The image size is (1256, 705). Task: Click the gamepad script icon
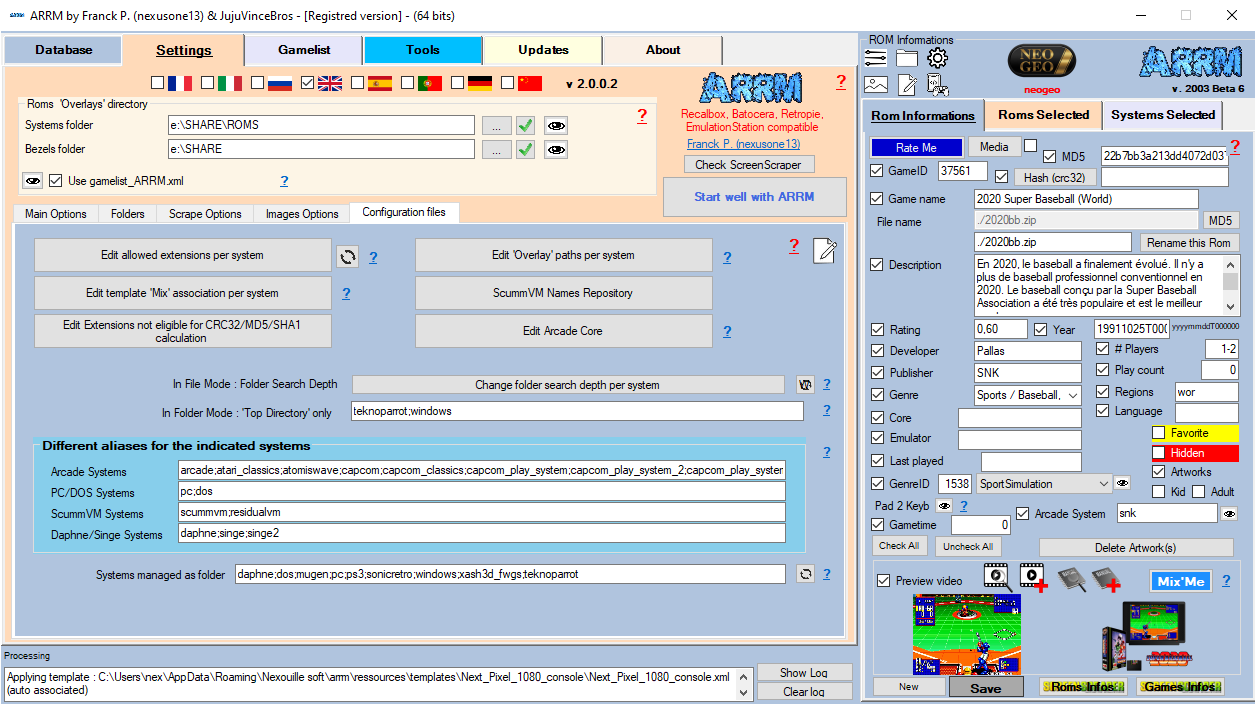[937, 85]
